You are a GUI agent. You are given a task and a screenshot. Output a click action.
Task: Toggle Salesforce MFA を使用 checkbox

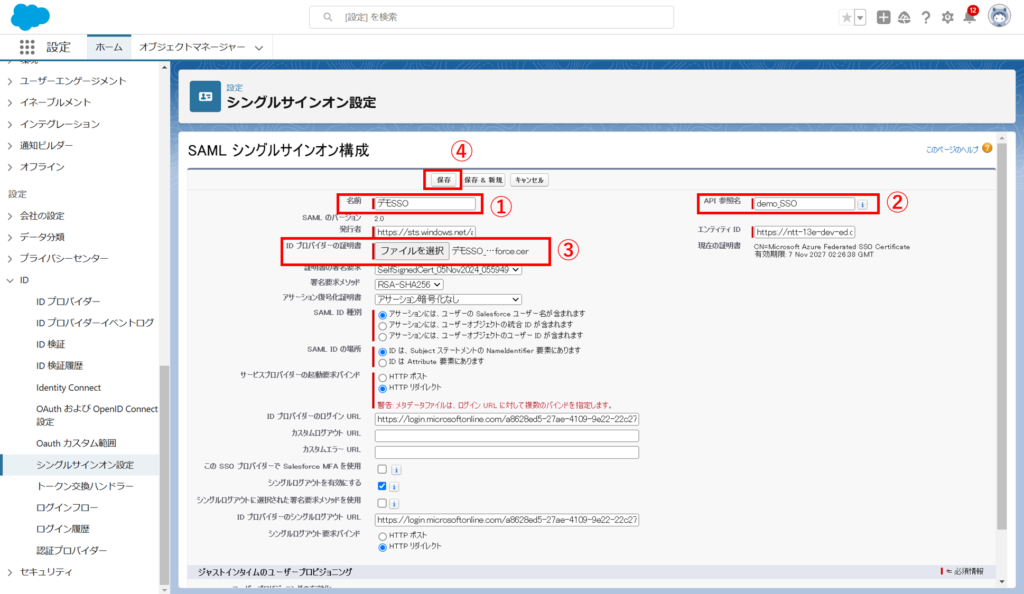(x=382, y=469)
